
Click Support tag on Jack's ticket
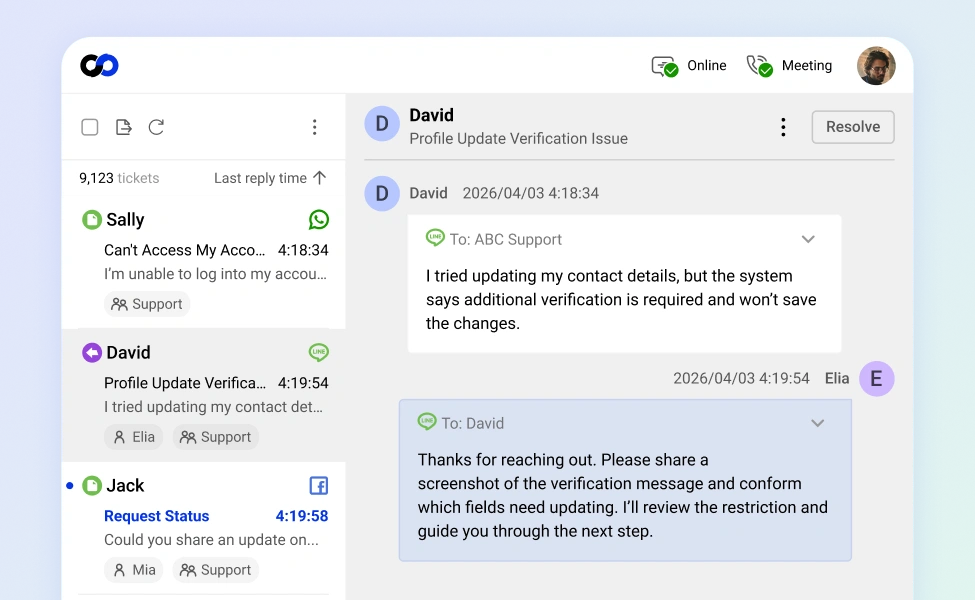(216, 570)
